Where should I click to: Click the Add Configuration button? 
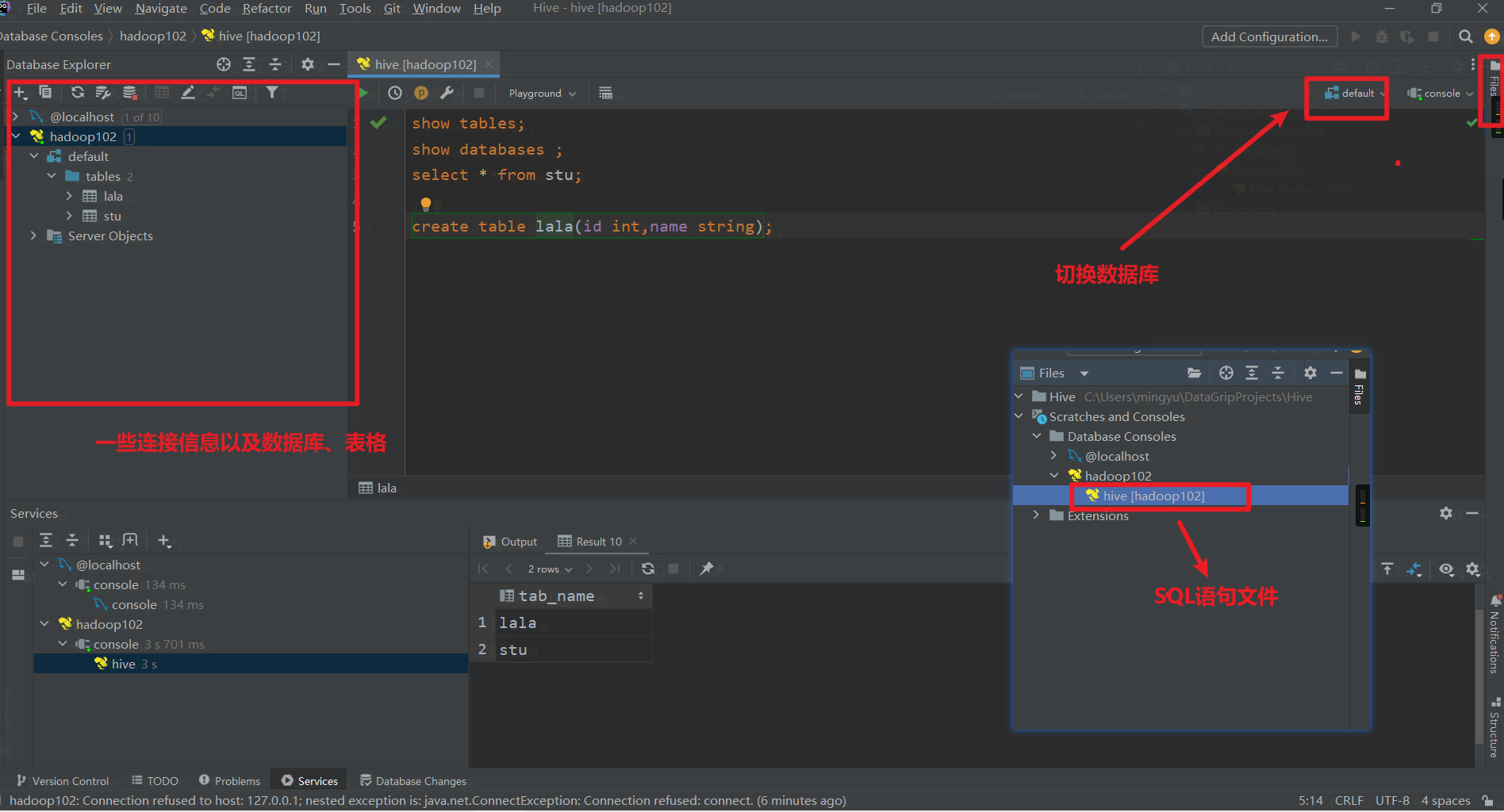[1269, 36]
